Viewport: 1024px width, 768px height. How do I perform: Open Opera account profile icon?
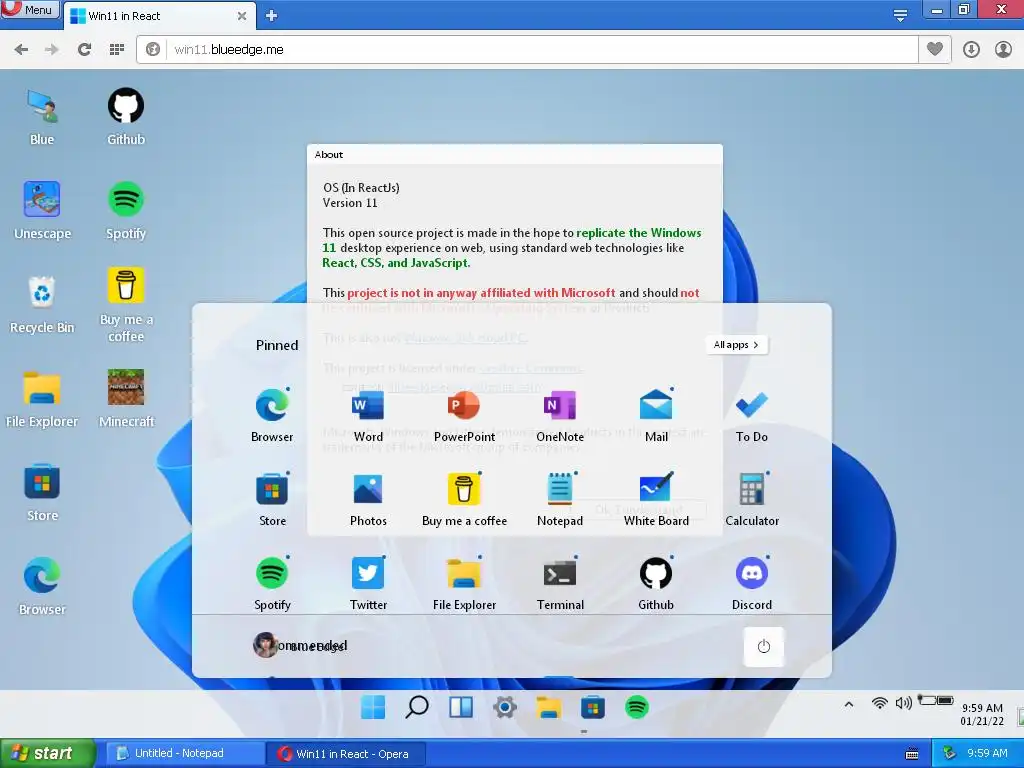click(1003, 50)
